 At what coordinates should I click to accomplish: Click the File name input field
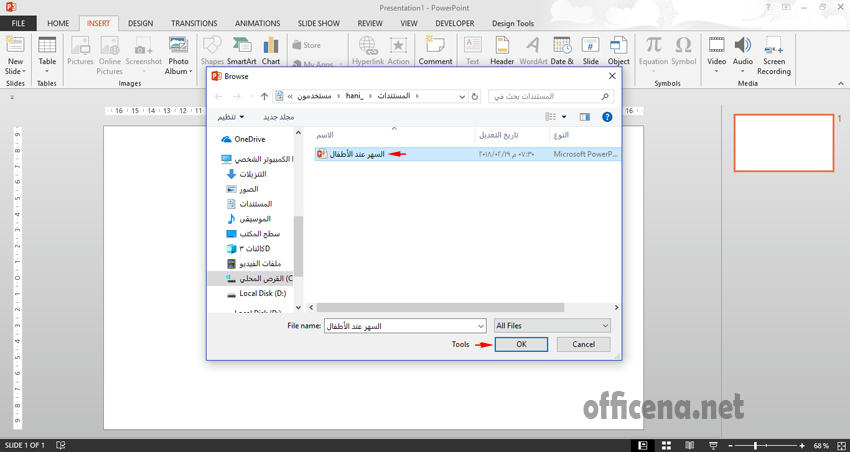400,326
